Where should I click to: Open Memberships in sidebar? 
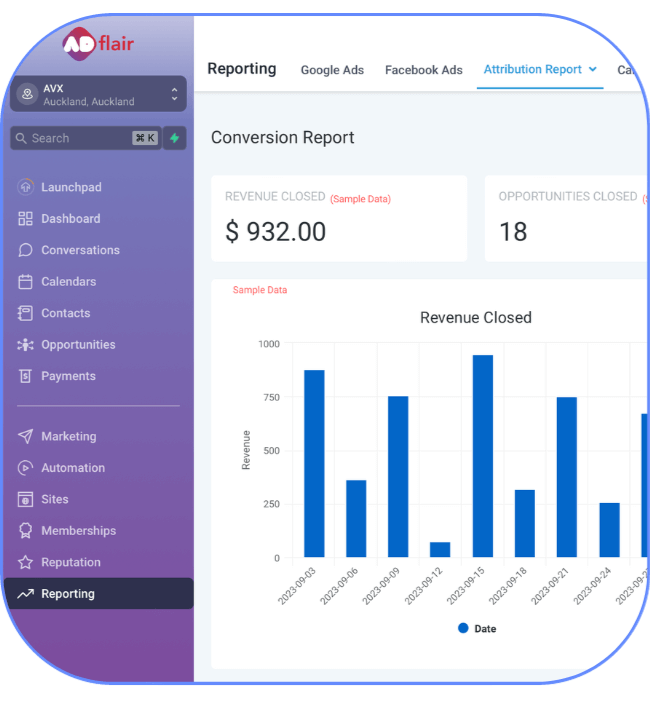click(79, 531)
